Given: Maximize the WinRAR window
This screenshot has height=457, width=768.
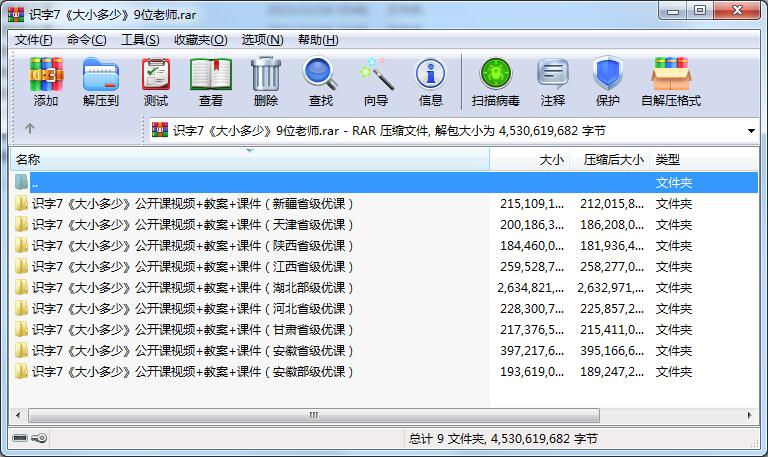Looking at the screenshot, I should [700, 11].
